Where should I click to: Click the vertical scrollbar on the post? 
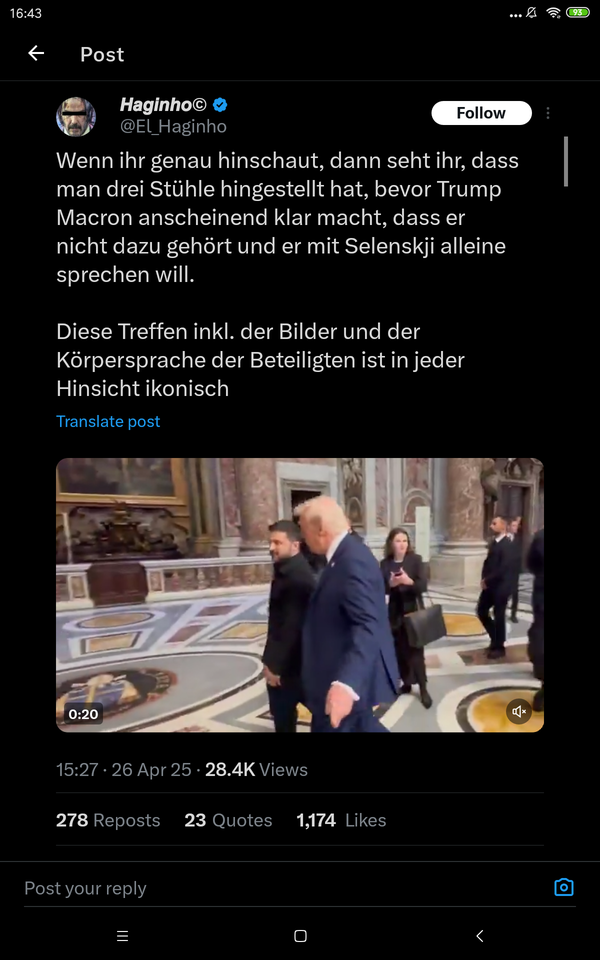pyautogui.click(x=566, y=161)
